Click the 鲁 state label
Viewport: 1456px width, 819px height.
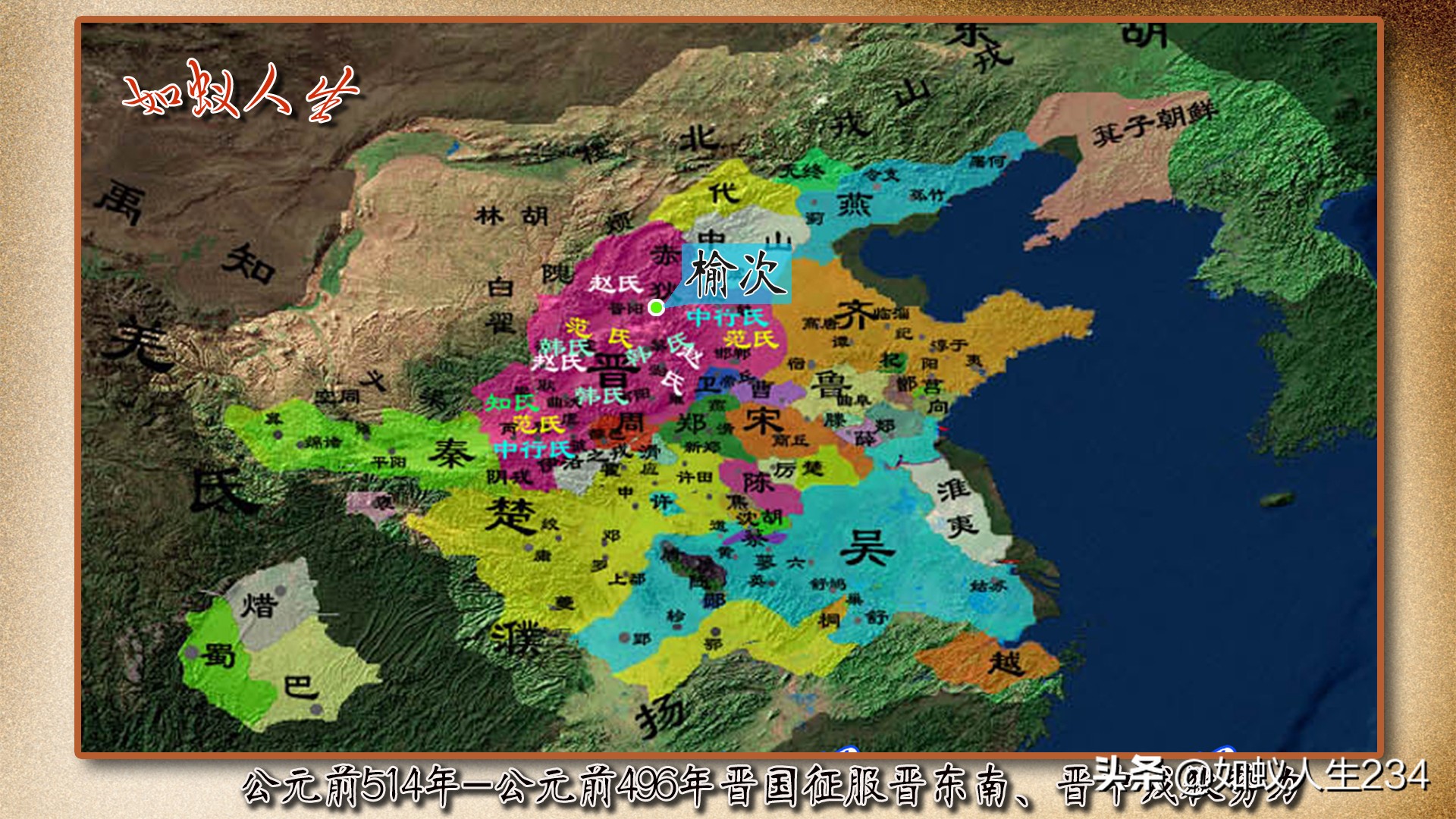tap(831, 383)
